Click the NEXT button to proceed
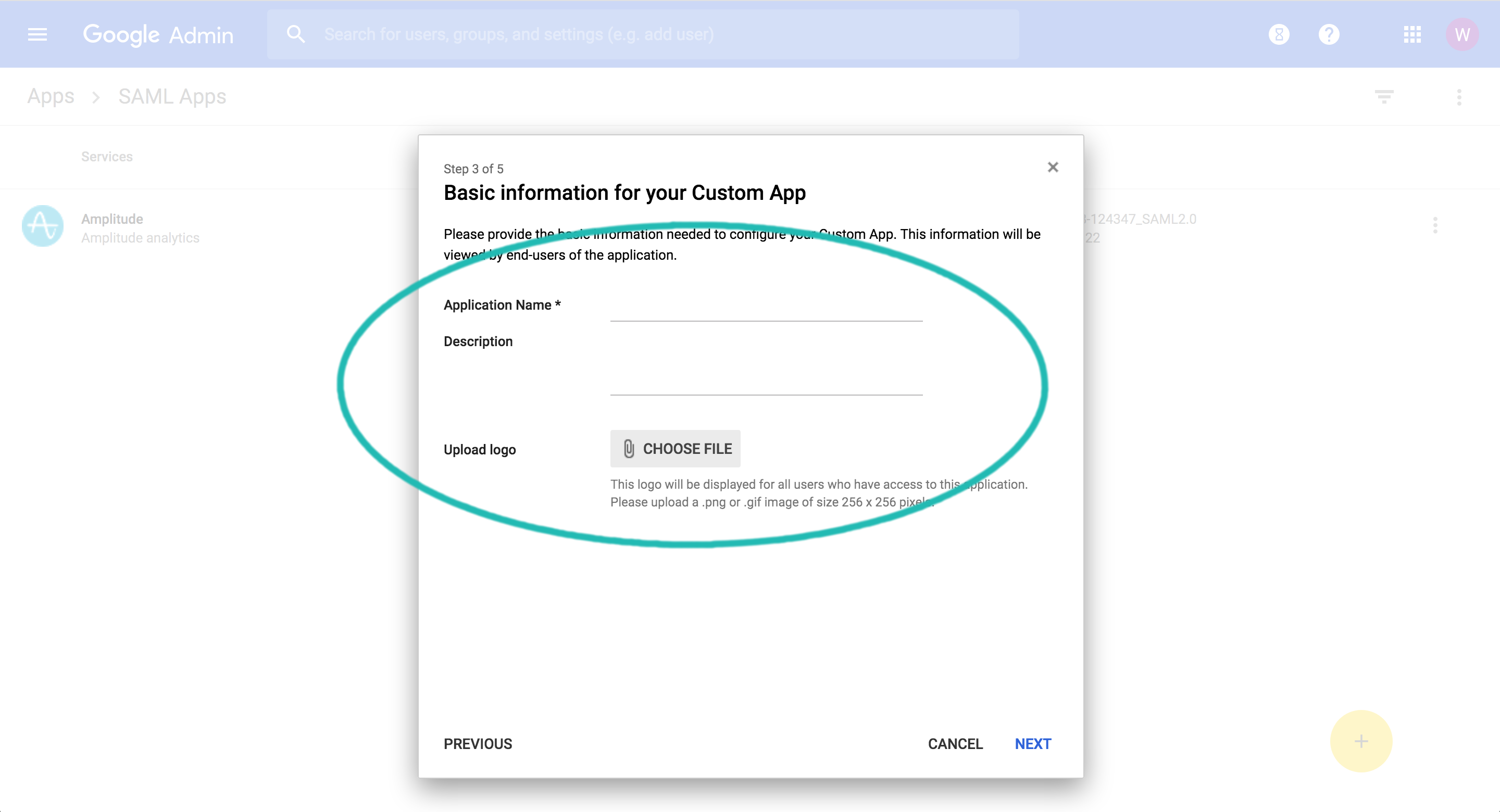 pyautogui.click(x=1033, y=743)
